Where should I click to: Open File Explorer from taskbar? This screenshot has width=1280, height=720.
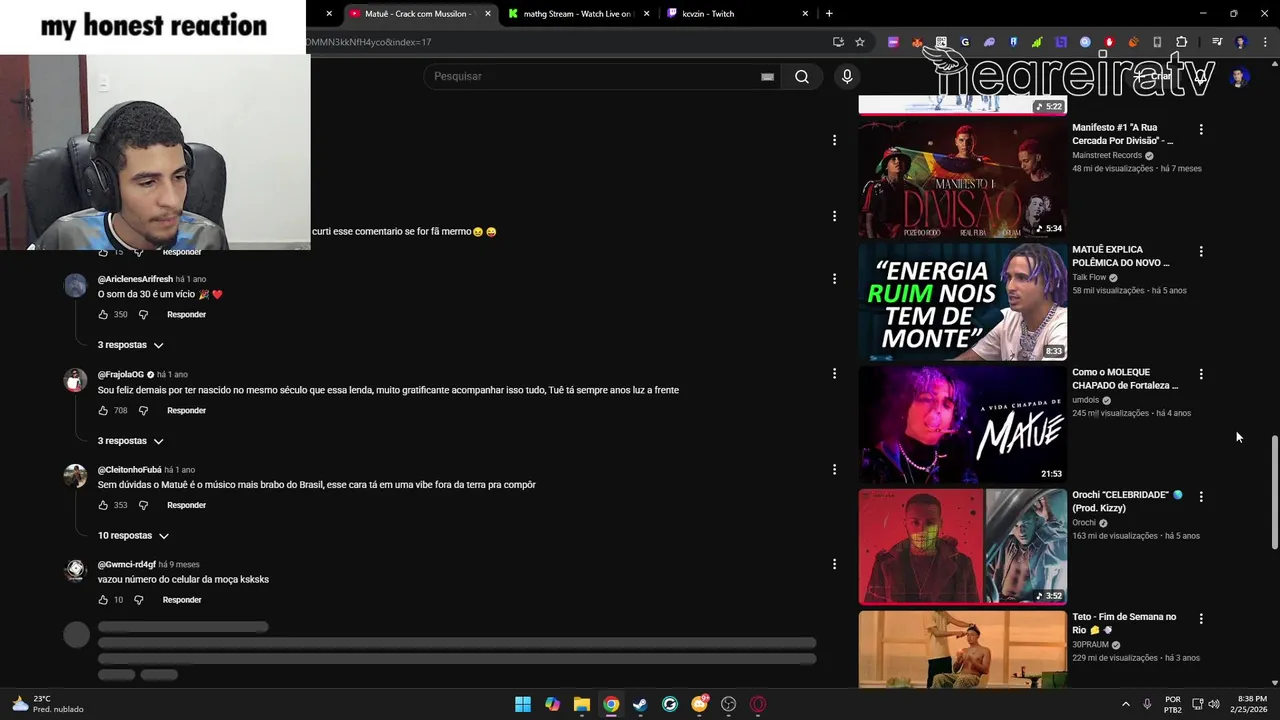(x=582, y=704)
